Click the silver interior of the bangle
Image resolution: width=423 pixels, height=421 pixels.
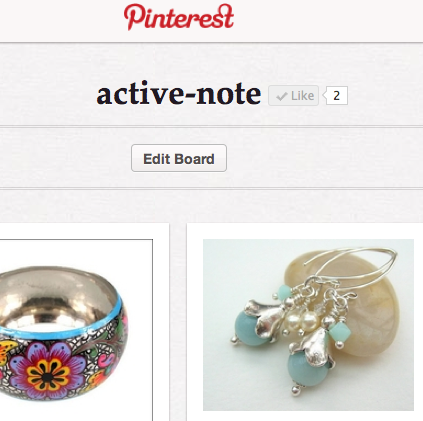(x=55, y=300)
